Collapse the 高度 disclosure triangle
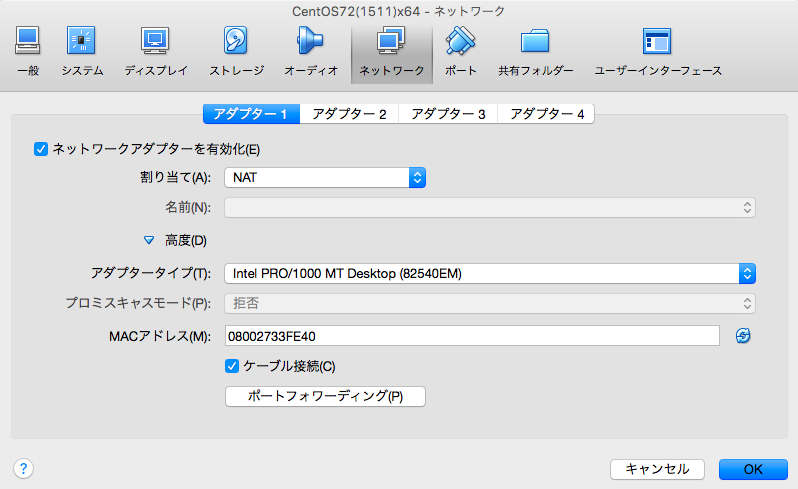Viewport: 798px width, 489px height. pos(149,240)
